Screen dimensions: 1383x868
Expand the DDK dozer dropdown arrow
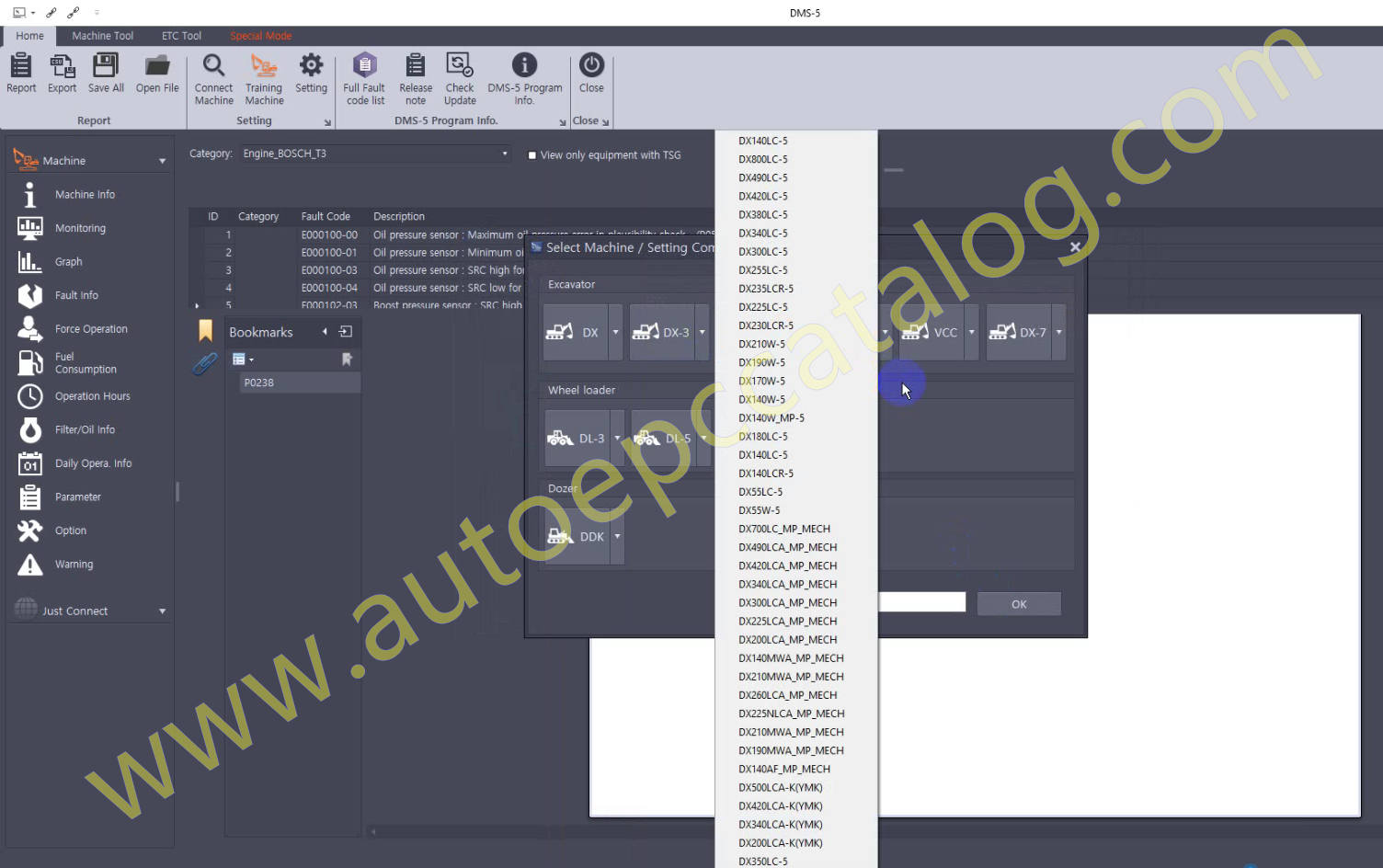pyautogui.click(x=617, y=536)
